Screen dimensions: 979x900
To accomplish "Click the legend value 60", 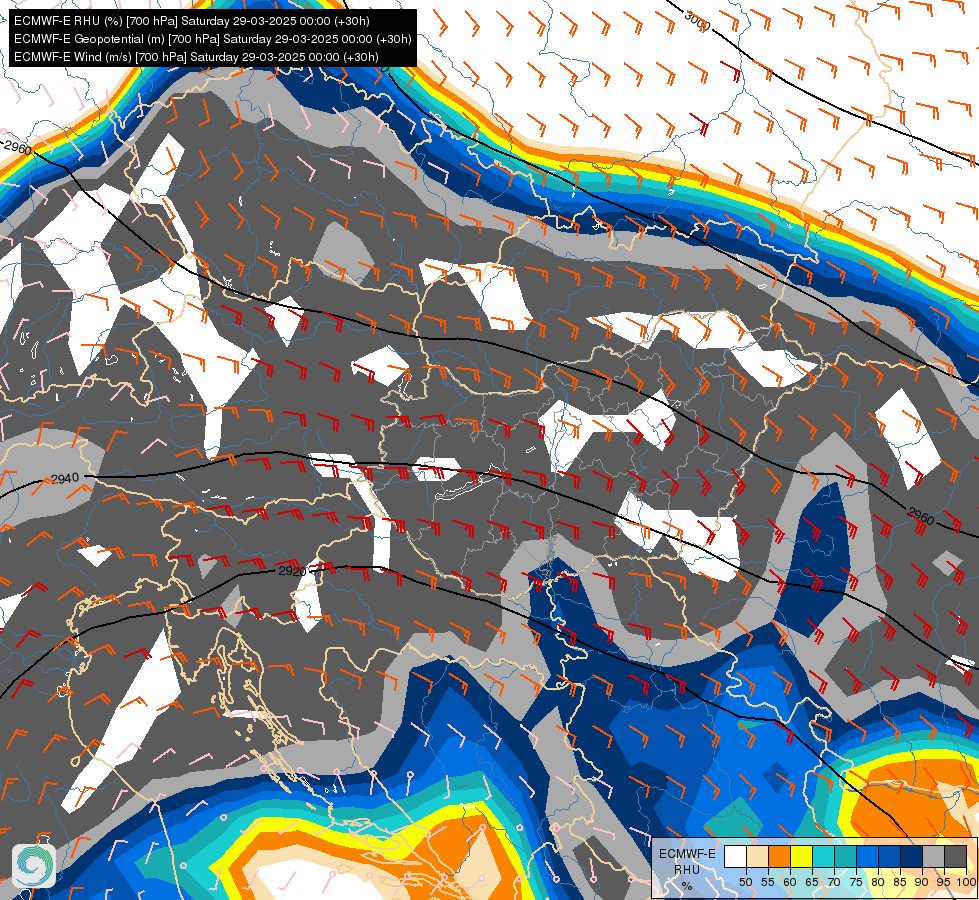I will click(790, 882).
